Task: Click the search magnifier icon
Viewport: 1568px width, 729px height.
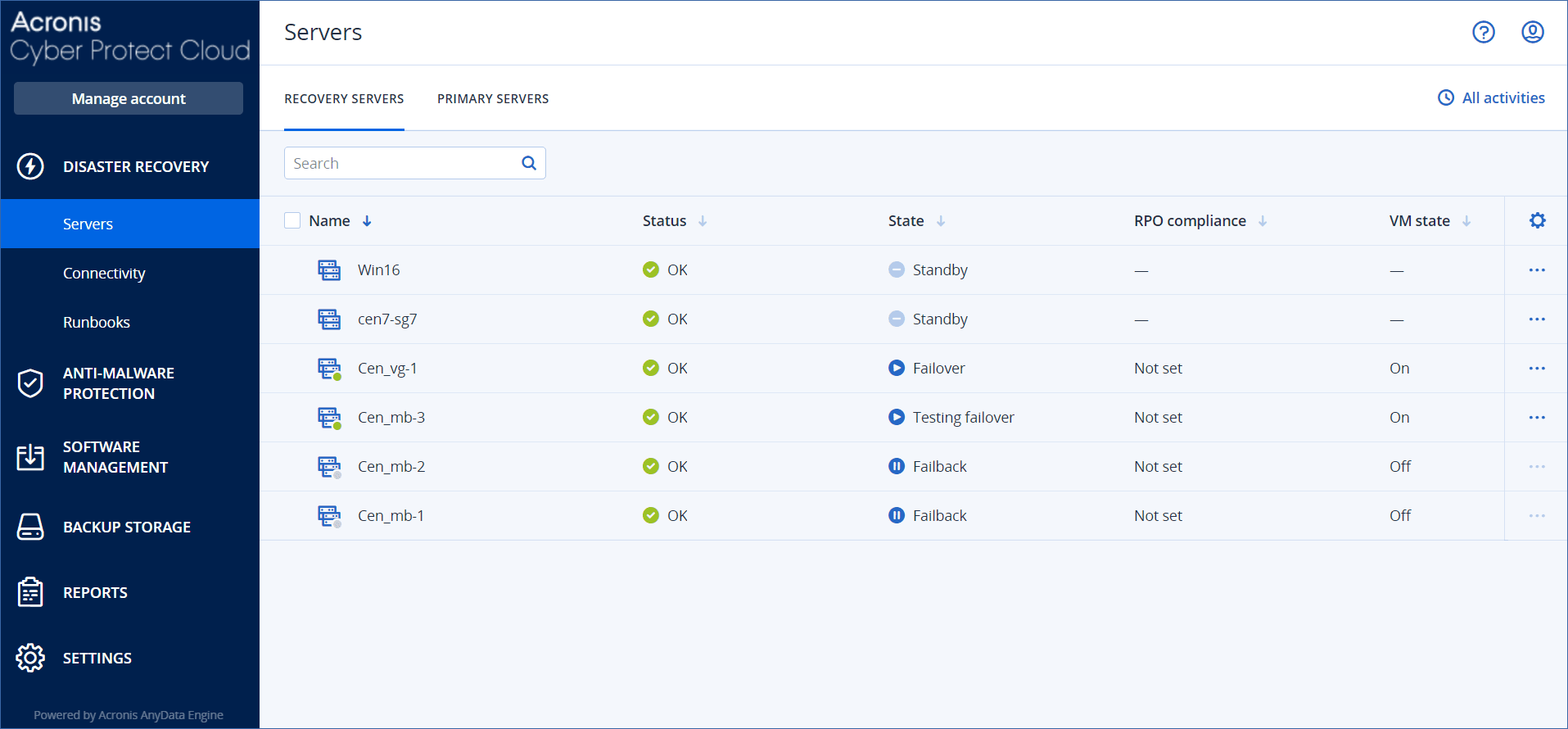Action: 529,163
